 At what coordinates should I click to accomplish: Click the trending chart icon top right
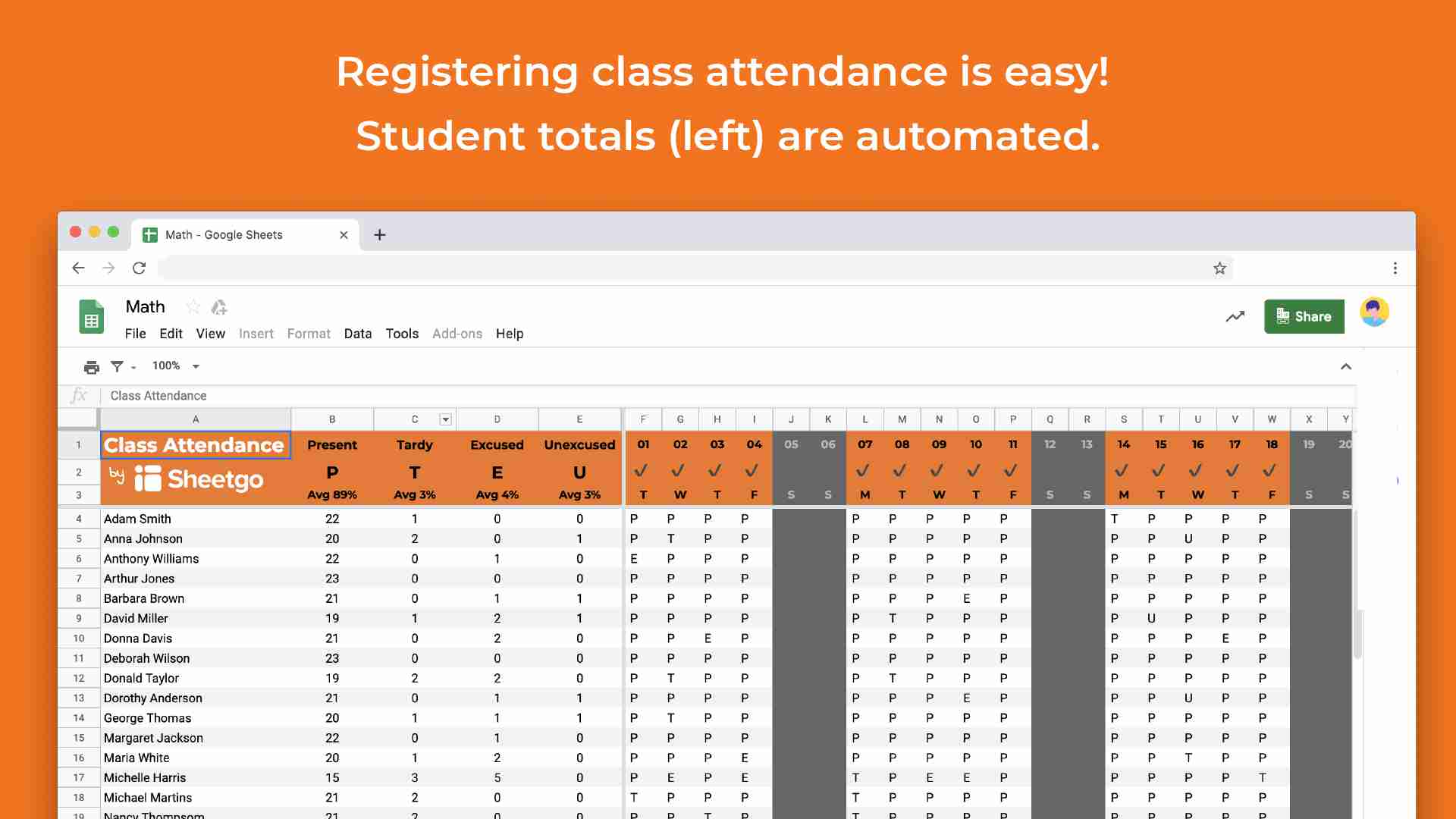coord(1237,315)
